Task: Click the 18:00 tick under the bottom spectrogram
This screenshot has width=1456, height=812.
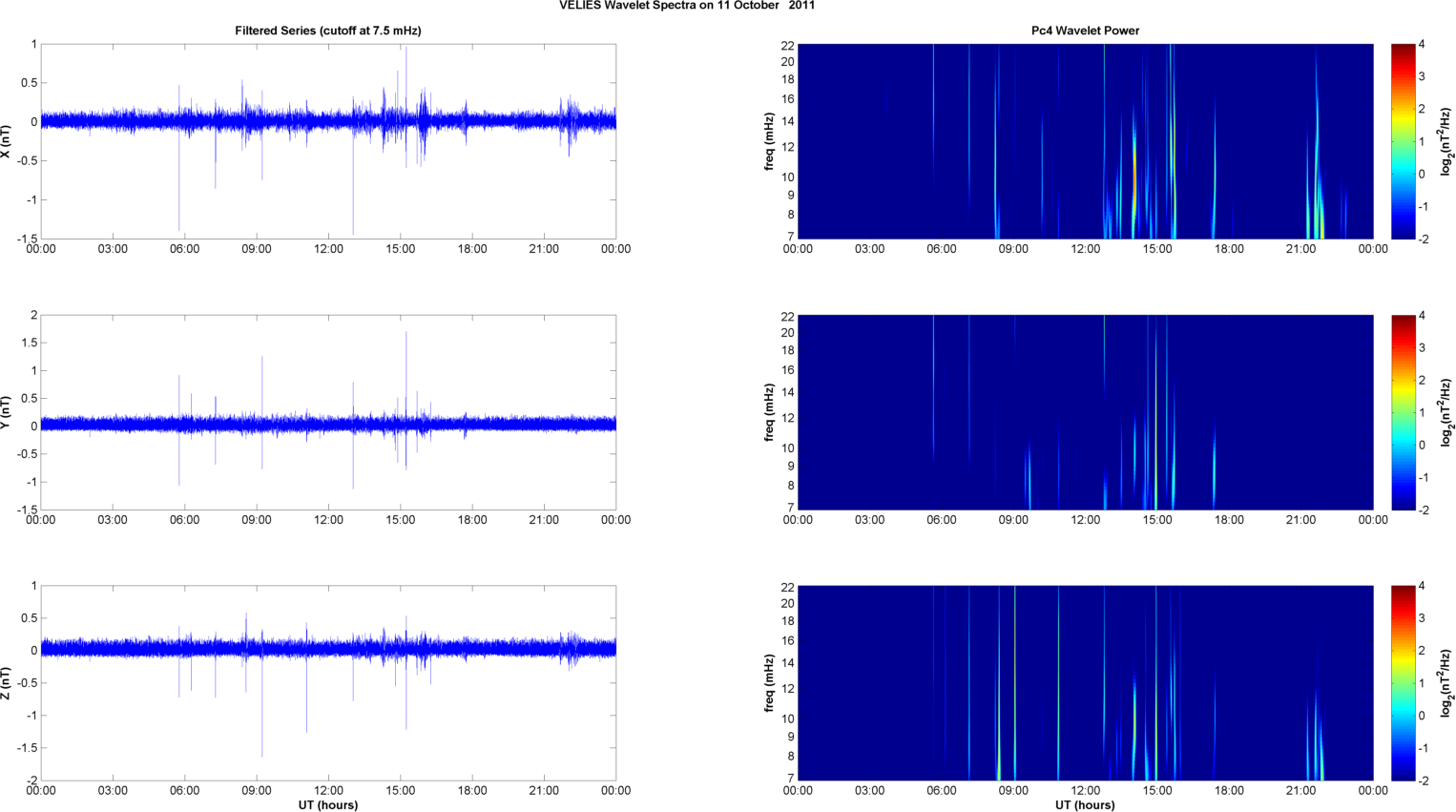Action: pyautogui.click(x=1229, y=791)
